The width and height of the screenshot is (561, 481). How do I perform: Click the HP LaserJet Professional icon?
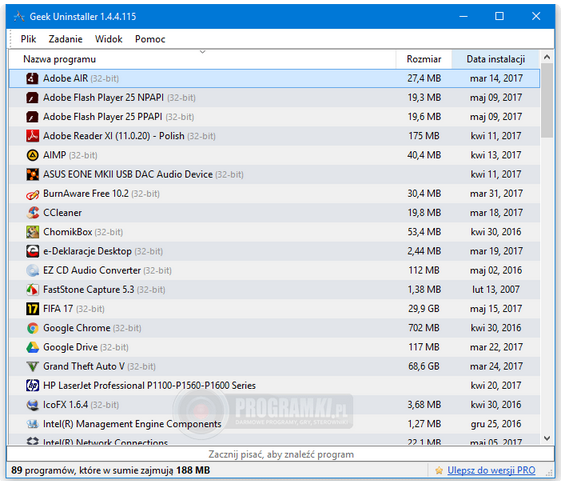tap(32, 385)
